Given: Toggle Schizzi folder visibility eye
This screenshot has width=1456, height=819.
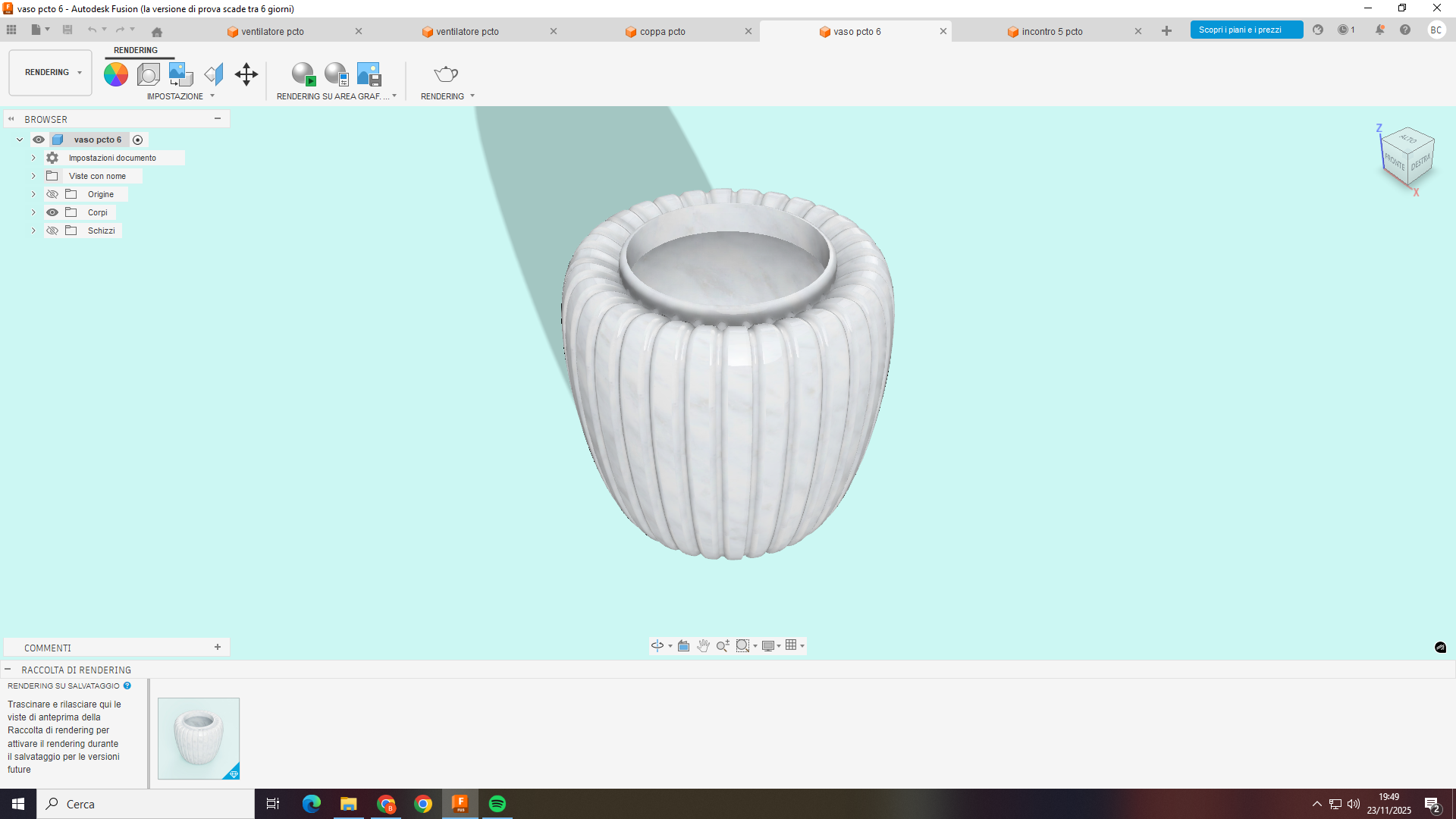Looking at the screenshot, I should (x=52, y=231).
